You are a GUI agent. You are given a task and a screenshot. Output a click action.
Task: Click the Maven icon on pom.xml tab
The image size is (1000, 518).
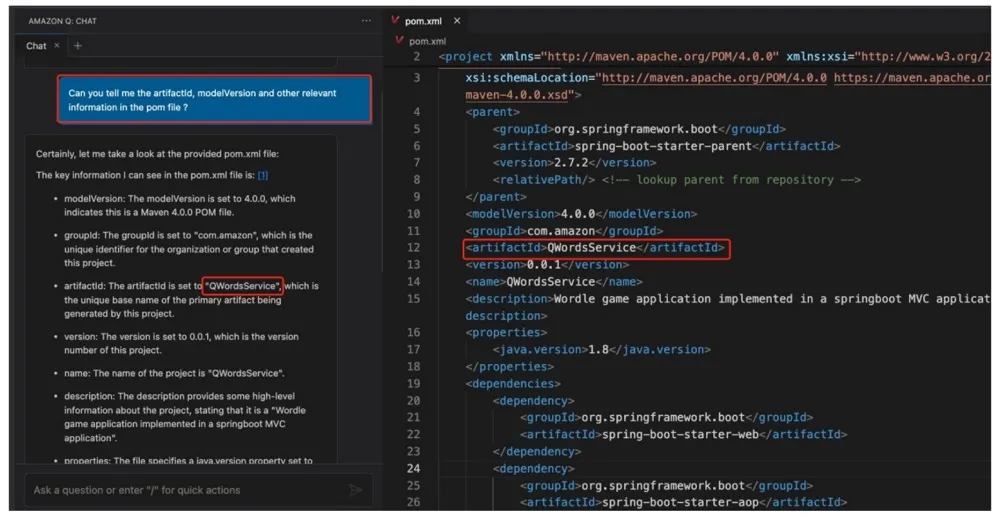click(x=395, y=21)
